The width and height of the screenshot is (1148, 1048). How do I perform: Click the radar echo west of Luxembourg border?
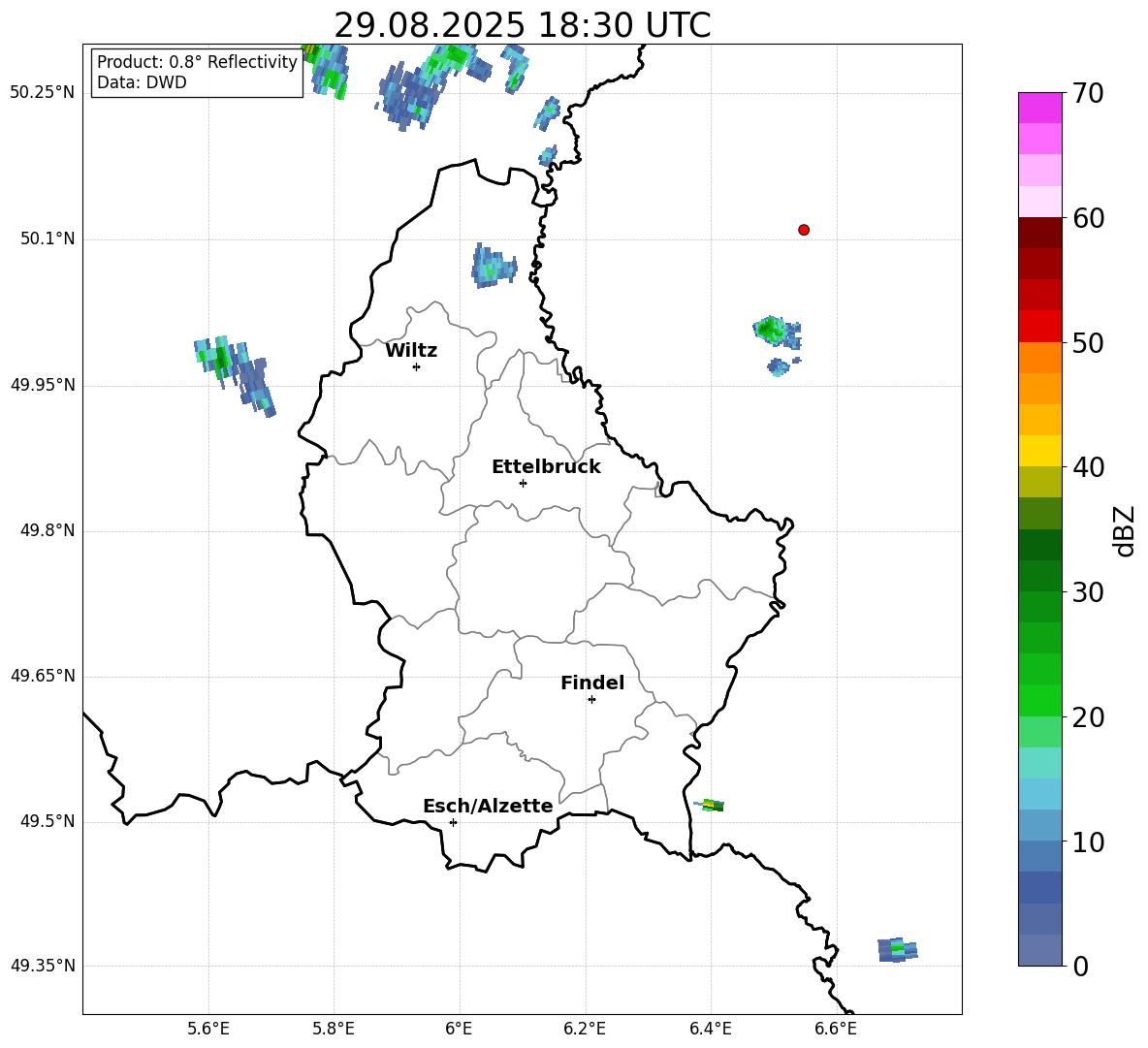point(235,375)
